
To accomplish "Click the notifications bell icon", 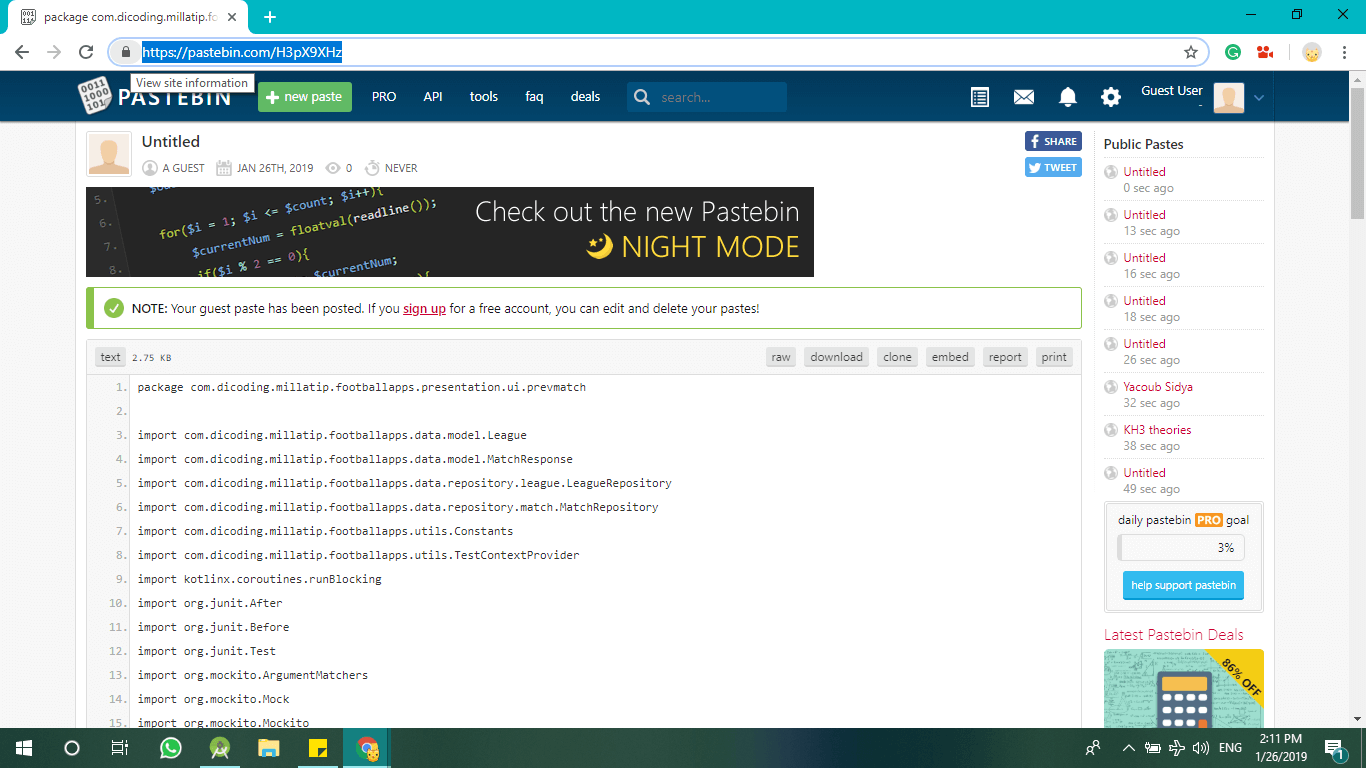I will click(1068, 97).
